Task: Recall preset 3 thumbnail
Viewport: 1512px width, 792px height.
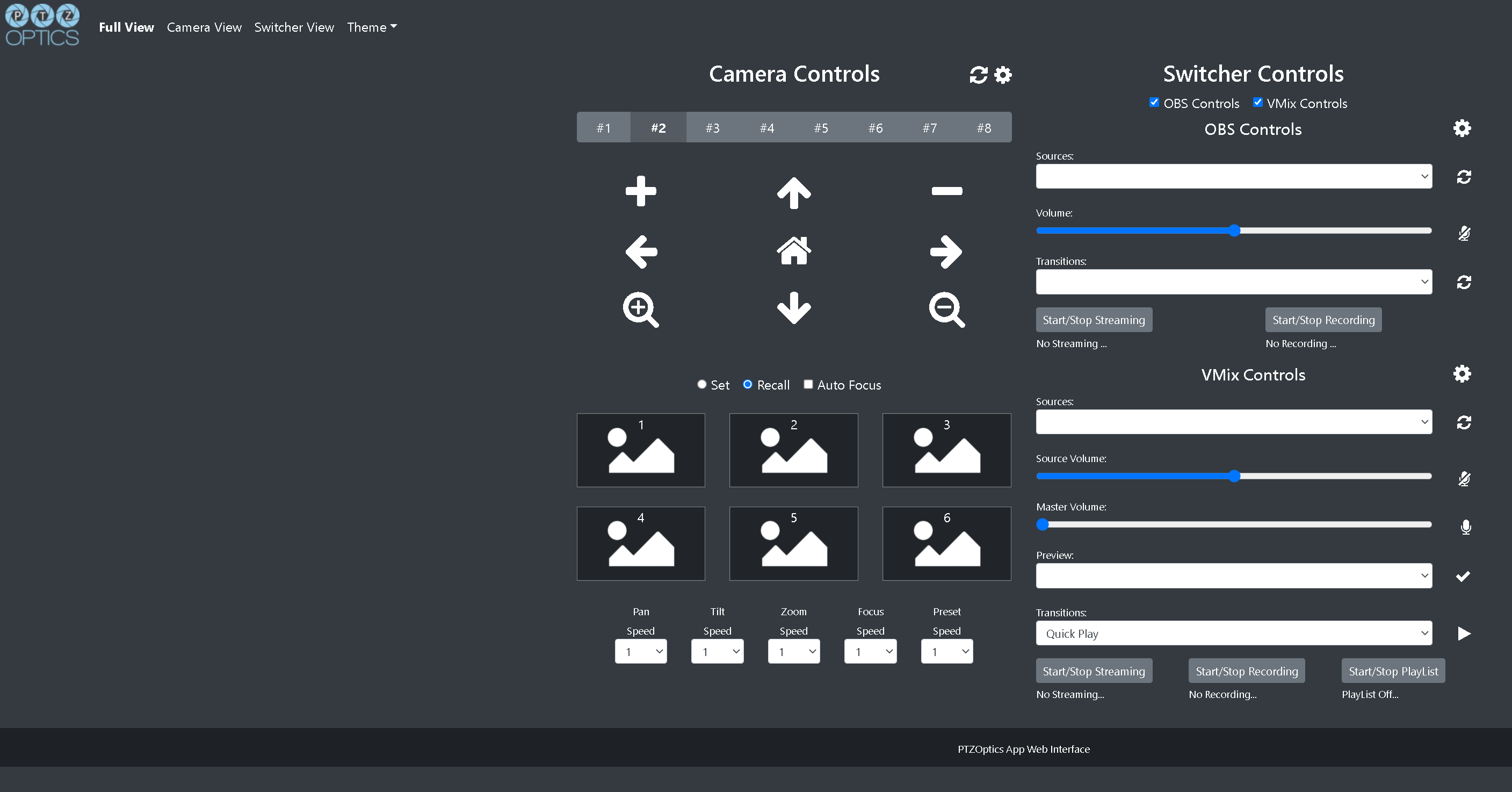Action: point(946,450)
